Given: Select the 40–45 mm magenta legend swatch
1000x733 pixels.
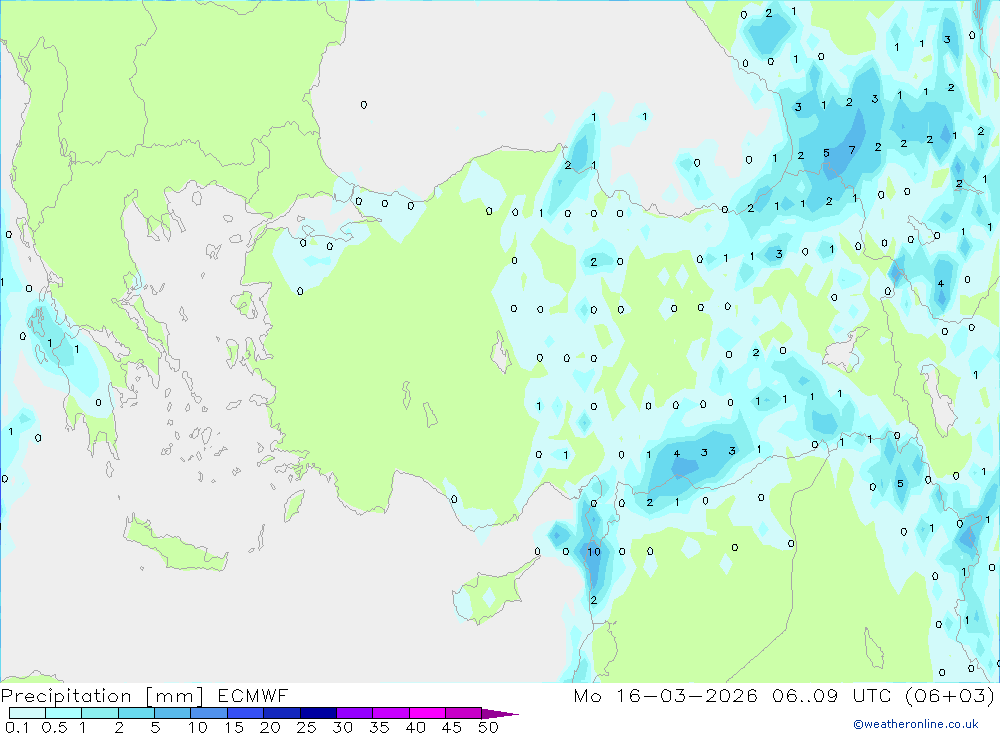Looking at the screenshot, I should pos(427,713).
